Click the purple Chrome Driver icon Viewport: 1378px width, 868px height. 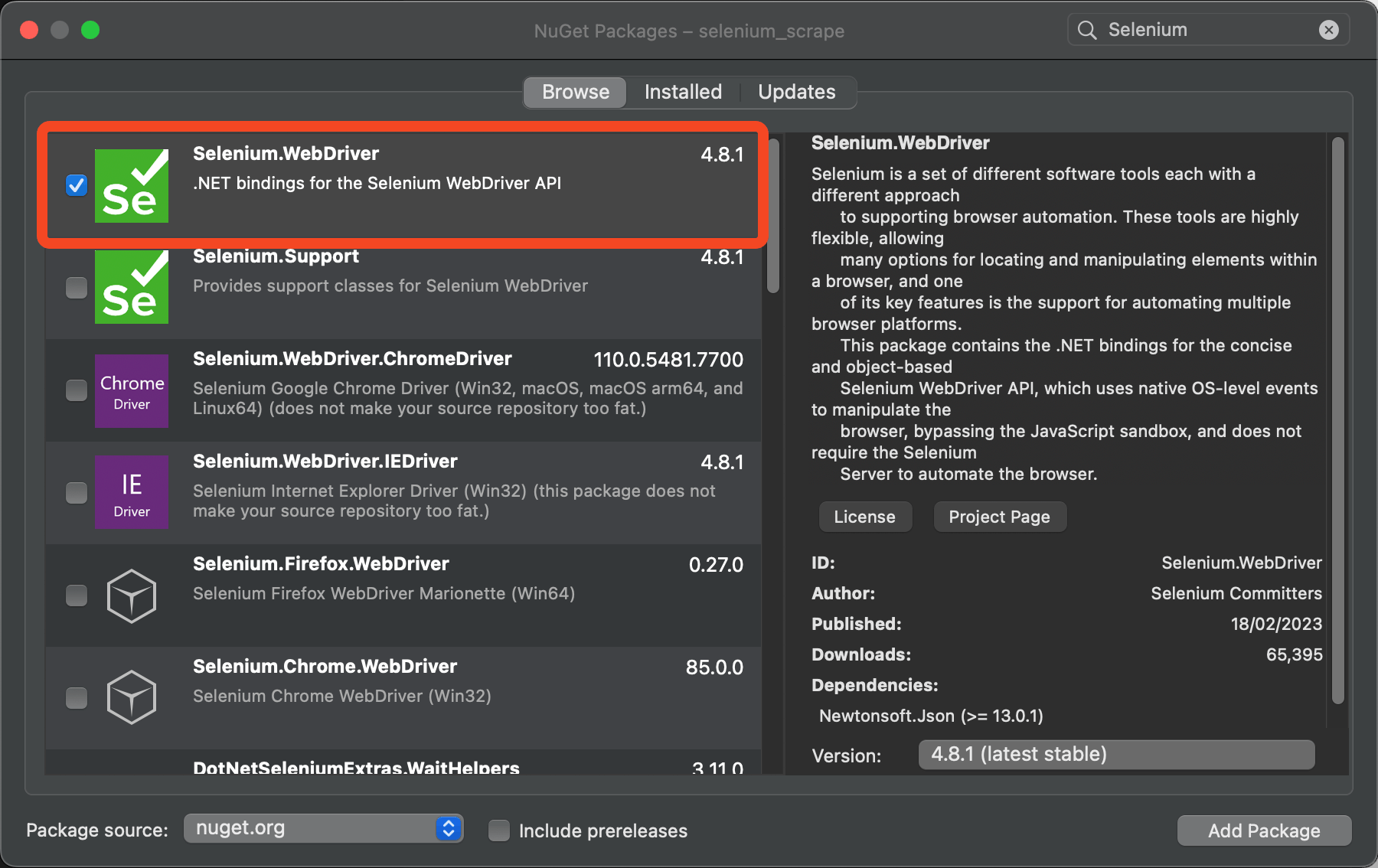click(x=132, y=391)
